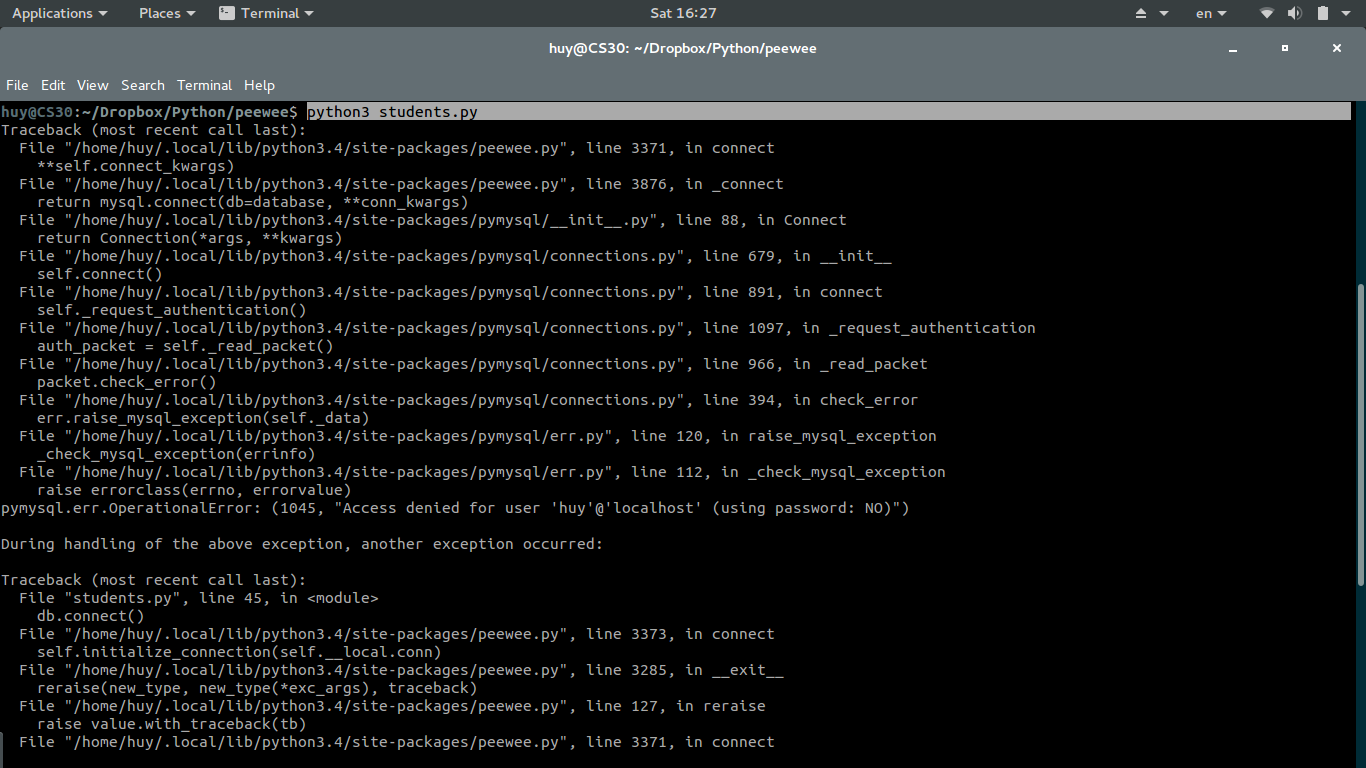Viewport: 1366px width, 768px height.
Task: Maximize the terminal window
Action: [1285, 48]
